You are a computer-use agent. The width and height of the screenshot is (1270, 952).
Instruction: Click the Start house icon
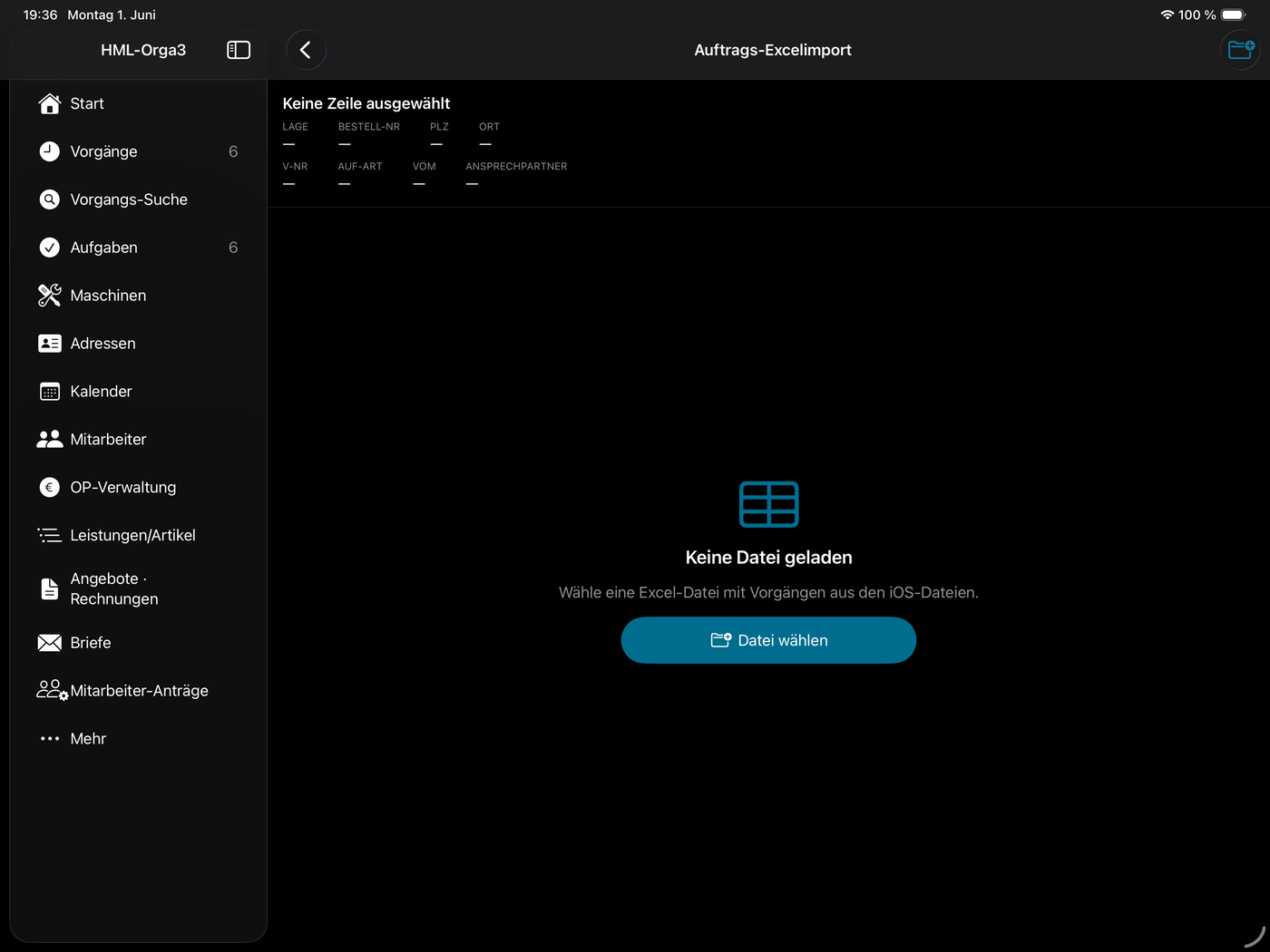pos(50,103)
